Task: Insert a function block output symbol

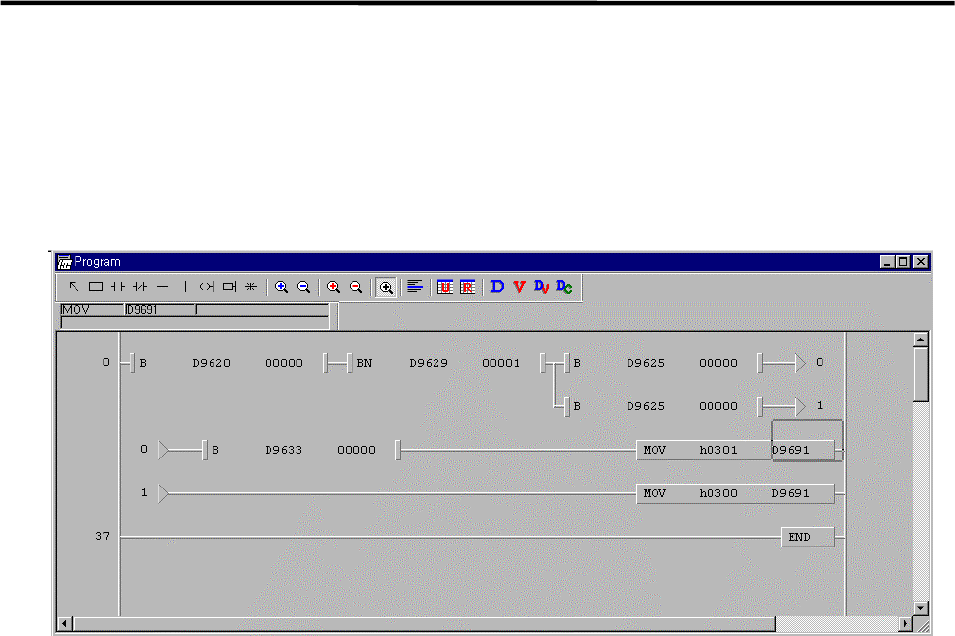Action: click(x=229, y=286)
